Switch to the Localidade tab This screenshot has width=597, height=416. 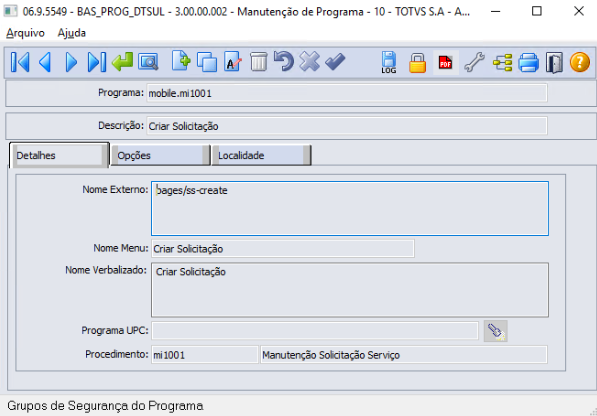coord(261,155)
